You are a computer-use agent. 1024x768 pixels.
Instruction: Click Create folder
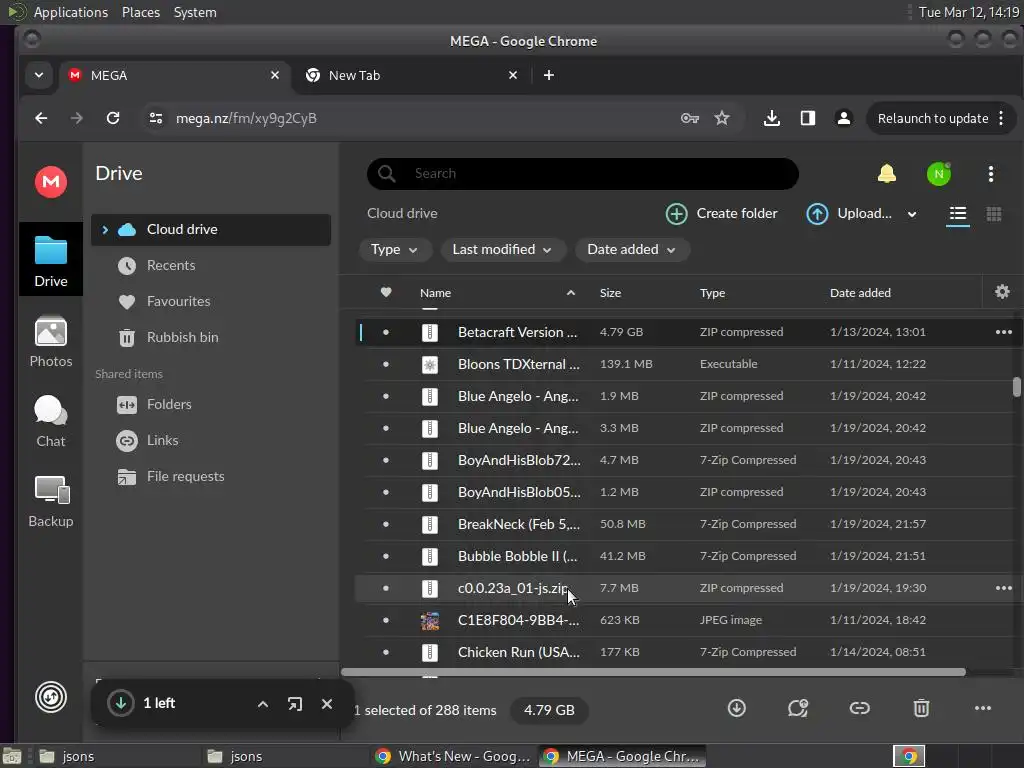722,214
